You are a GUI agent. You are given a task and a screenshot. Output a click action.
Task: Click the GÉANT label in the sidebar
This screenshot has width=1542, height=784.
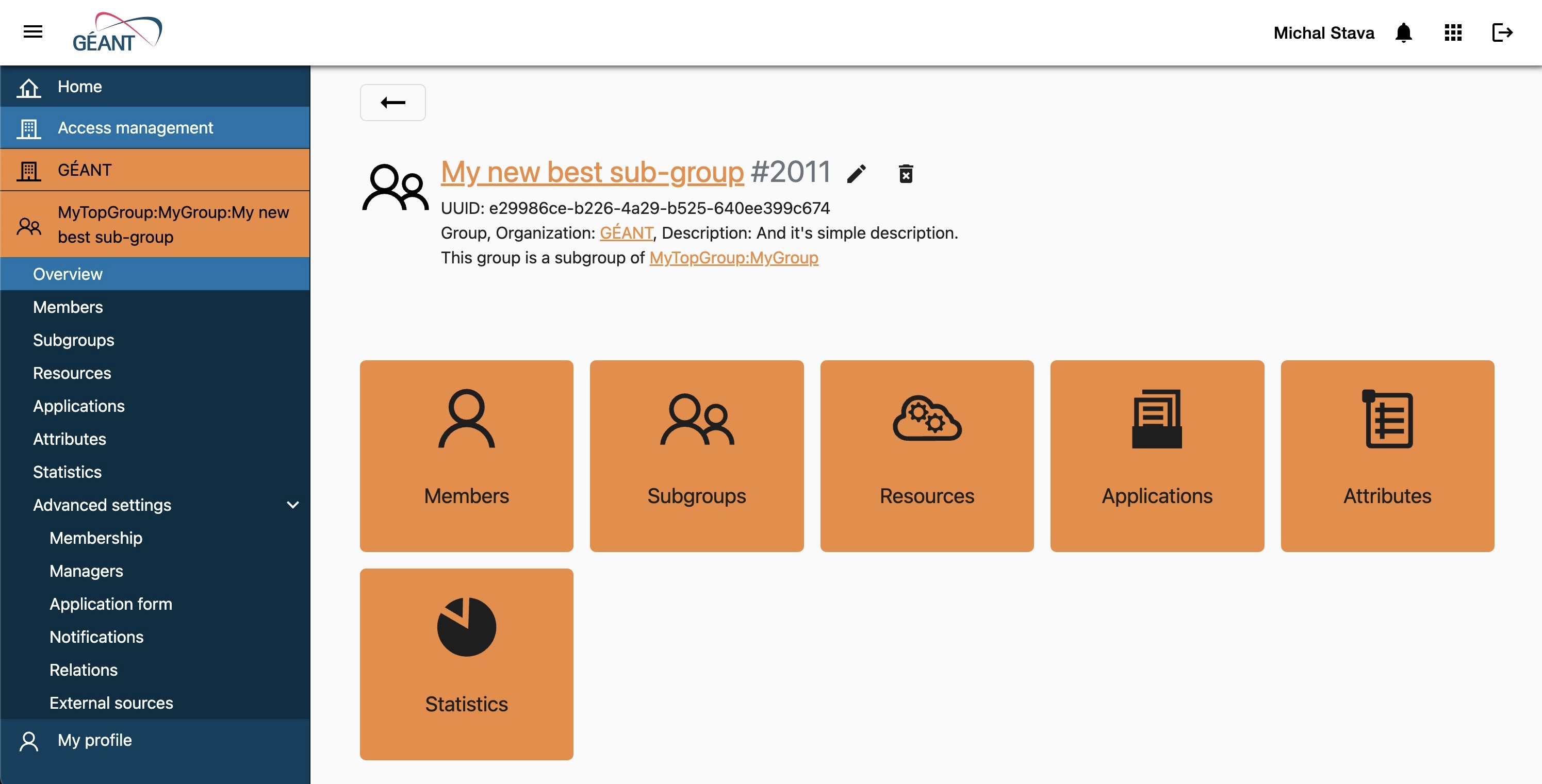85,170
